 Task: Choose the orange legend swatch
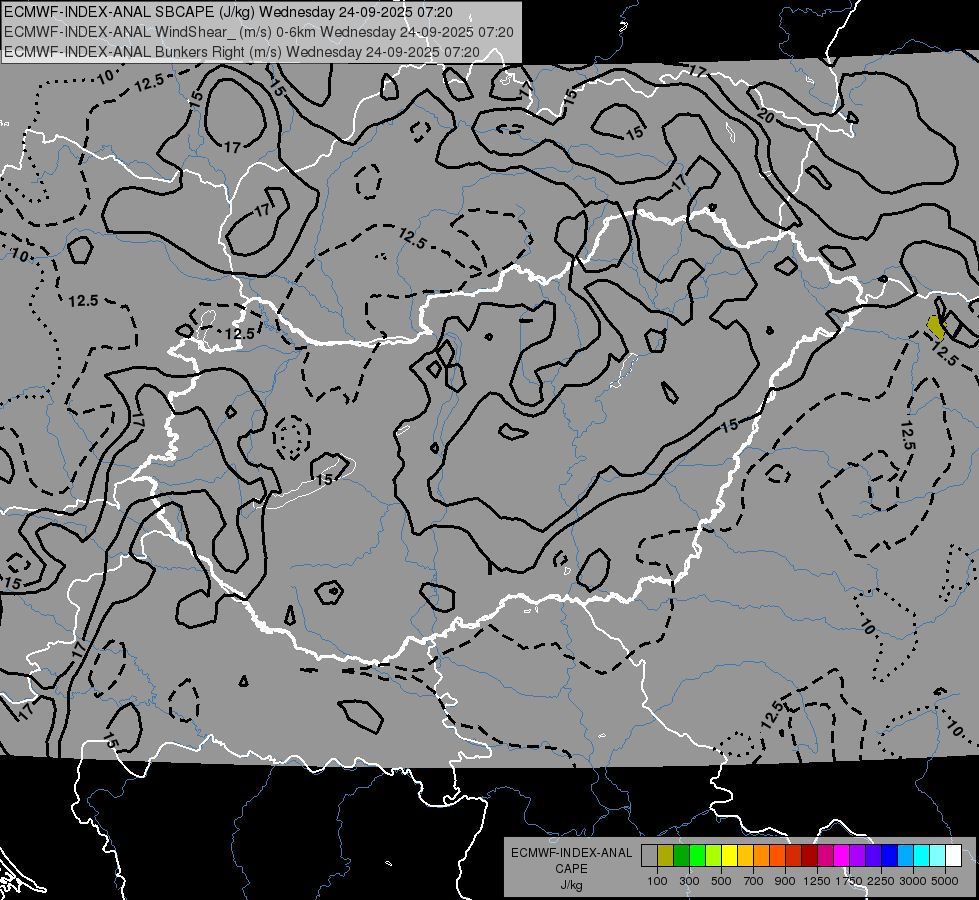pos(762,855)
